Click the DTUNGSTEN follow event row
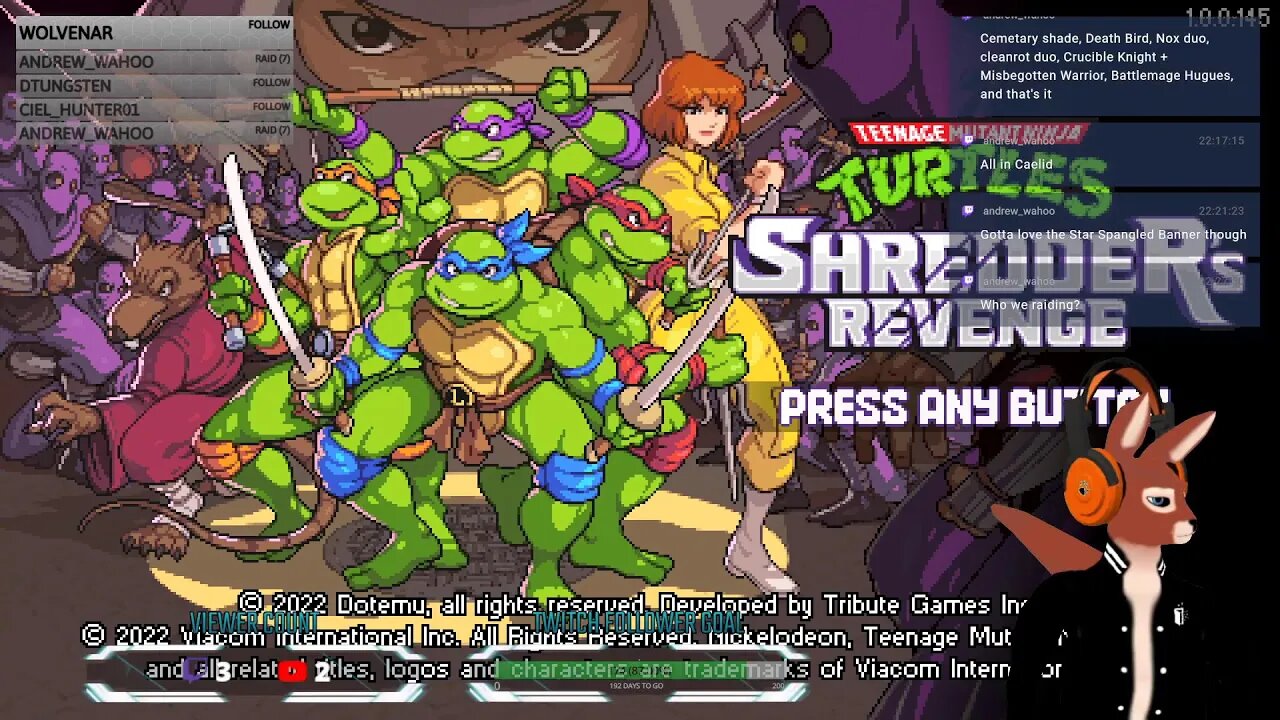Image resolution: width=1280 pixels, height=720 pixels. 155,86
